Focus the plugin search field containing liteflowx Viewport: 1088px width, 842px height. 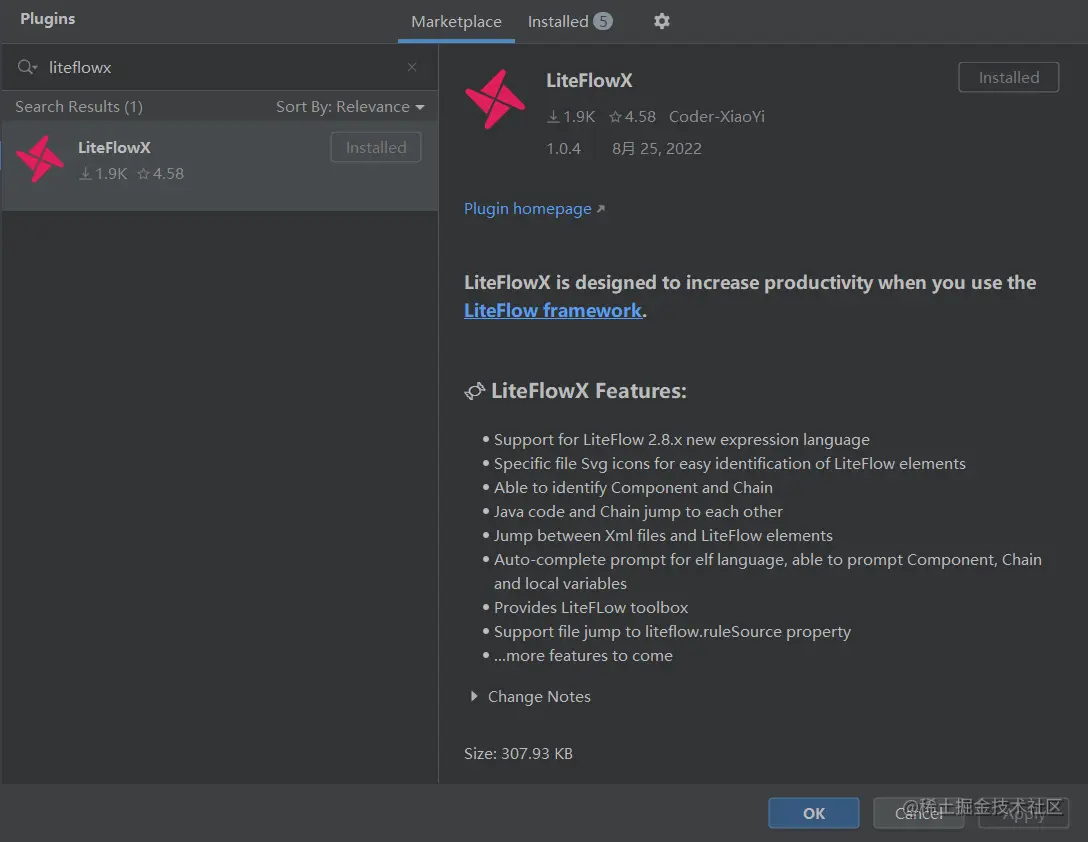[x=219, y=67]
